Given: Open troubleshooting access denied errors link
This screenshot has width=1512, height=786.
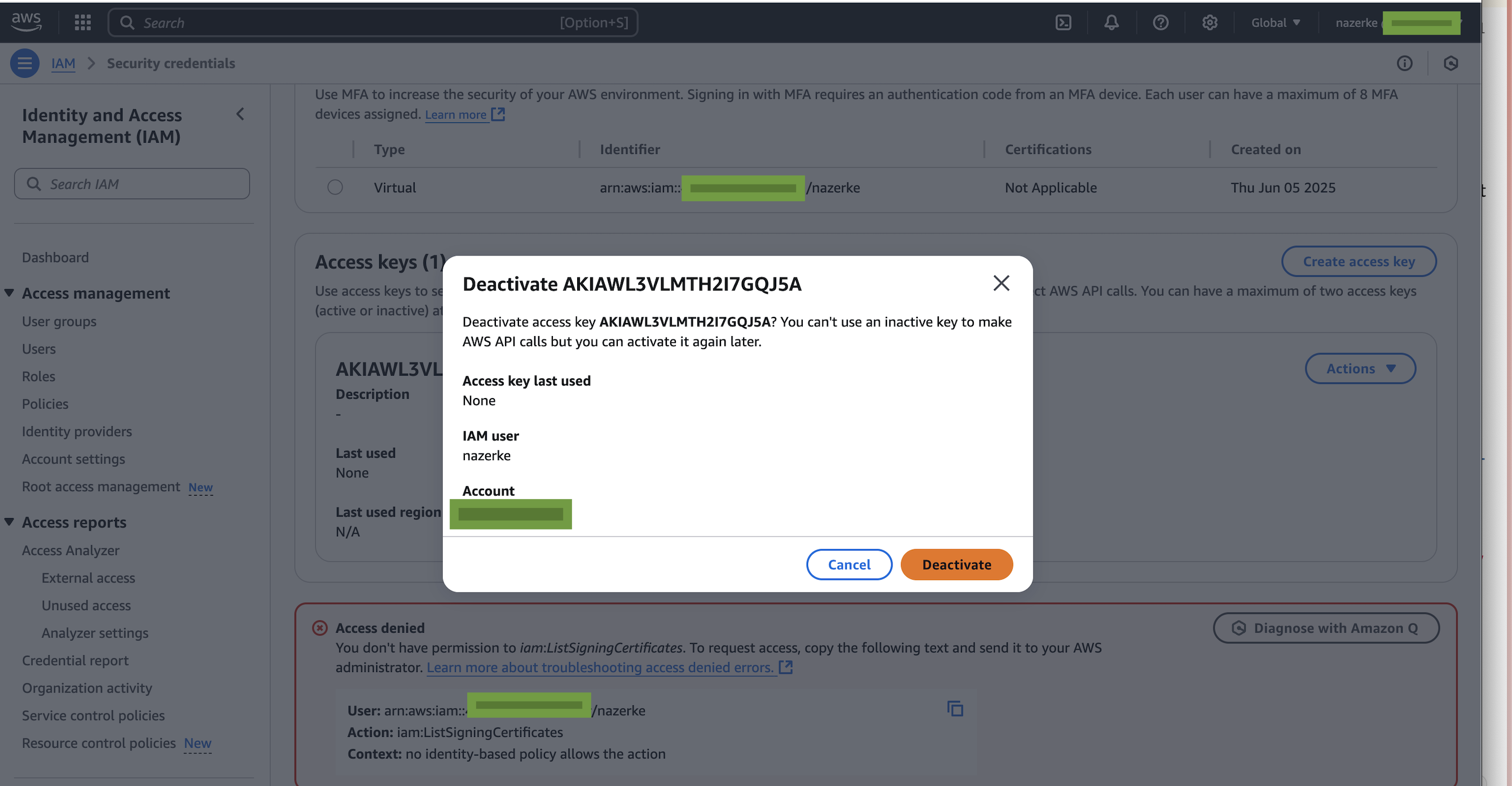Looking at the screenshot, I should [600, 668].
